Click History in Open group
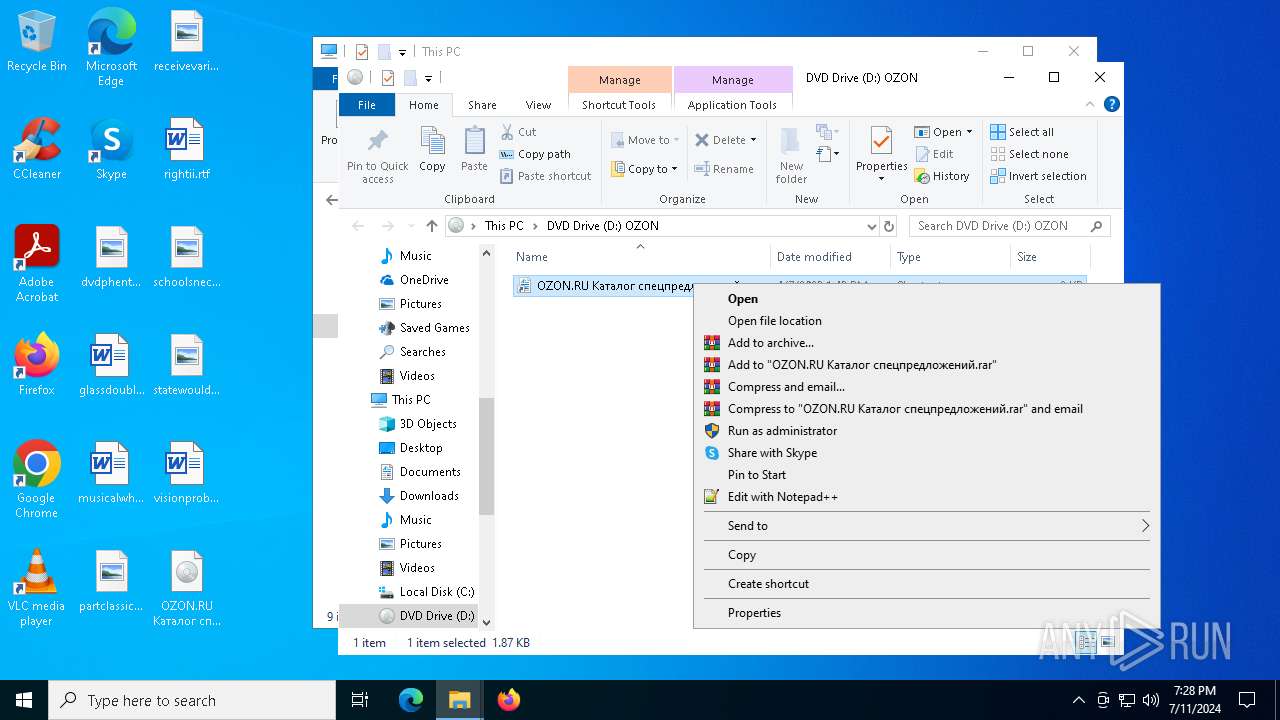Screen dimensions: 1280x720 (942, 176)
